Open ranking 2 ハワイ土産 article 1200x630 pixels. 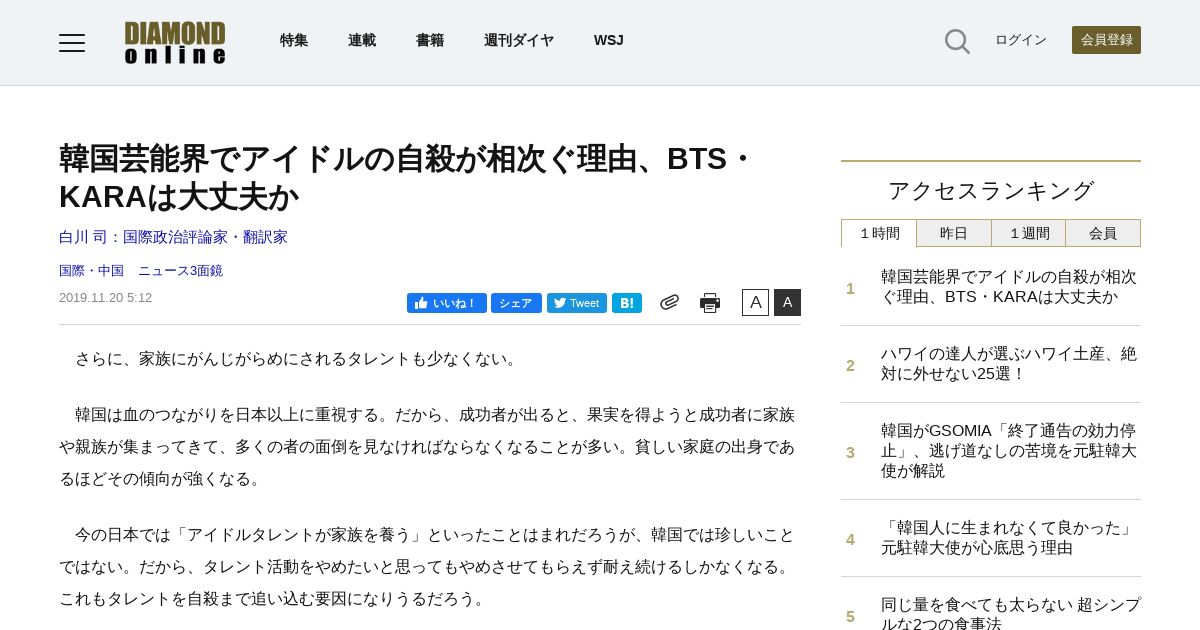1010,364
